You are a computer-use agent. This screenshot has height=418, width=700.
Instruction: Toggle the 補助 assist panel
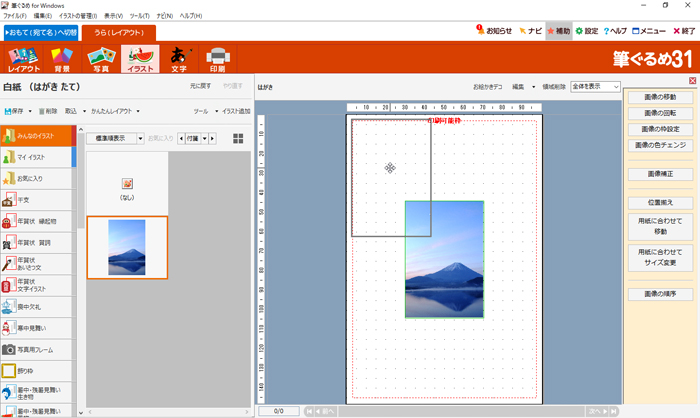(558, 31)
